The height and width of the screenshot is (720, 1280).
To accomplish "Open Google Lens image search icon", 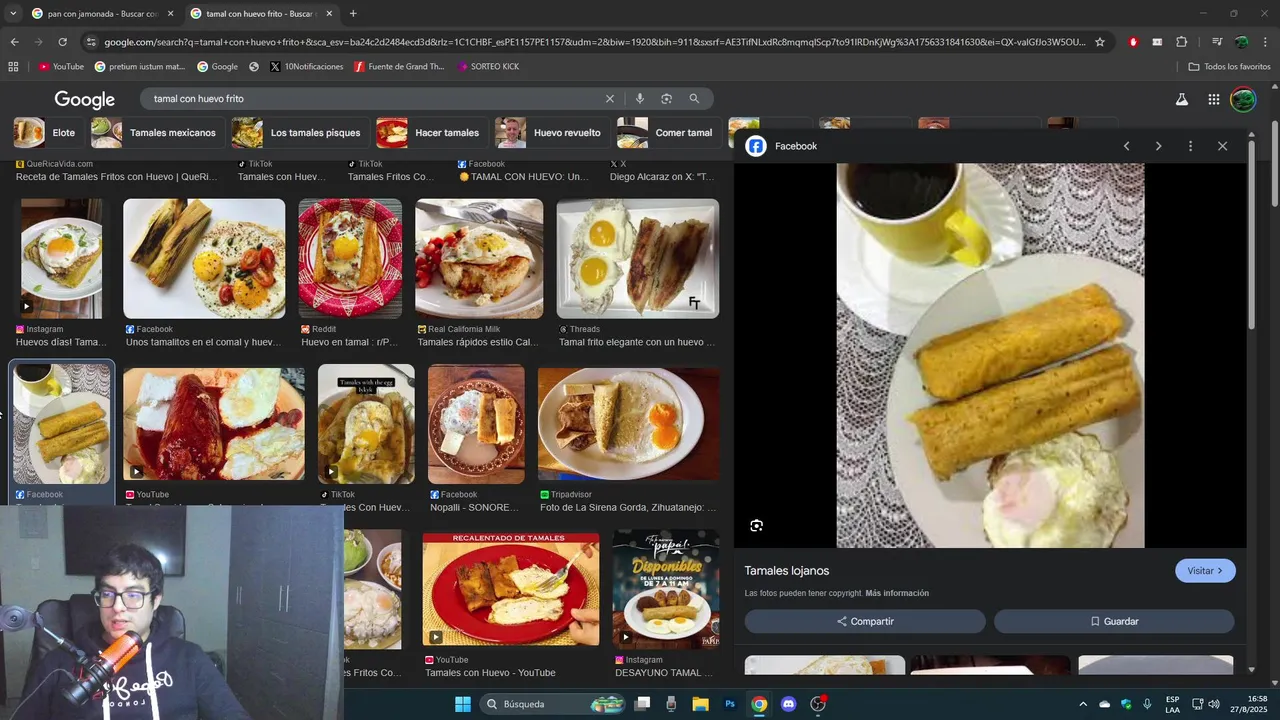I will (x=666, y=99).
